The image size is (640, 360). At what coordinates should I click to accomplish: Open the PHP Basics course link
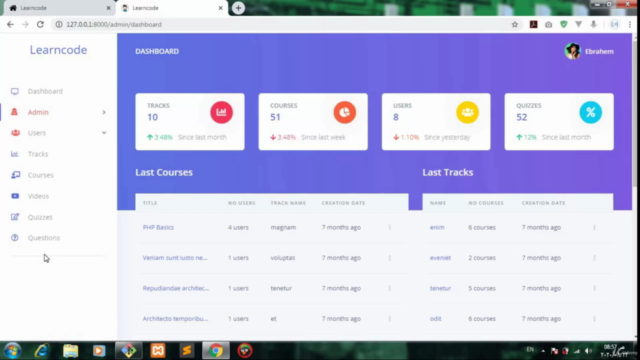pos(158,227)
